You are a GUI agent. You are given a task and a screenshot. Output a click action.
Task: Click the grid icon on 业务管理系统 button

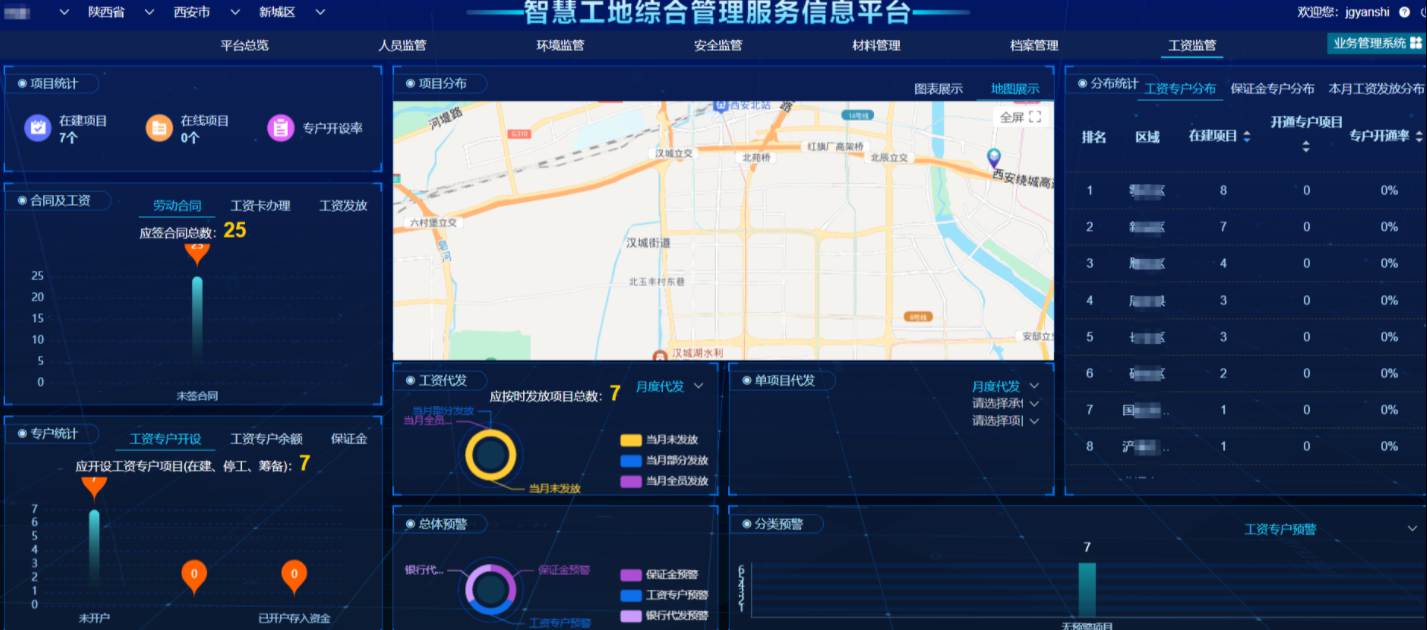click(1415, 41)
